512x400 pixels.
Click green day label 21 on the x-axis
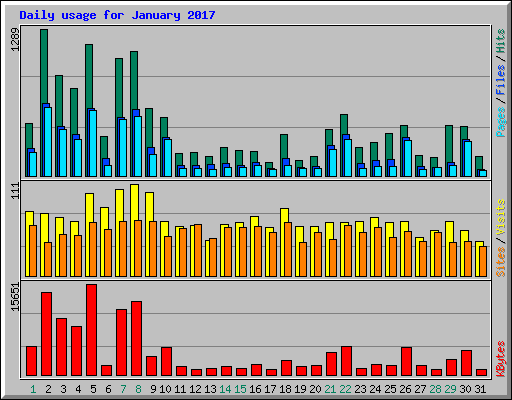pyautogui.click(x=330, y=389)
